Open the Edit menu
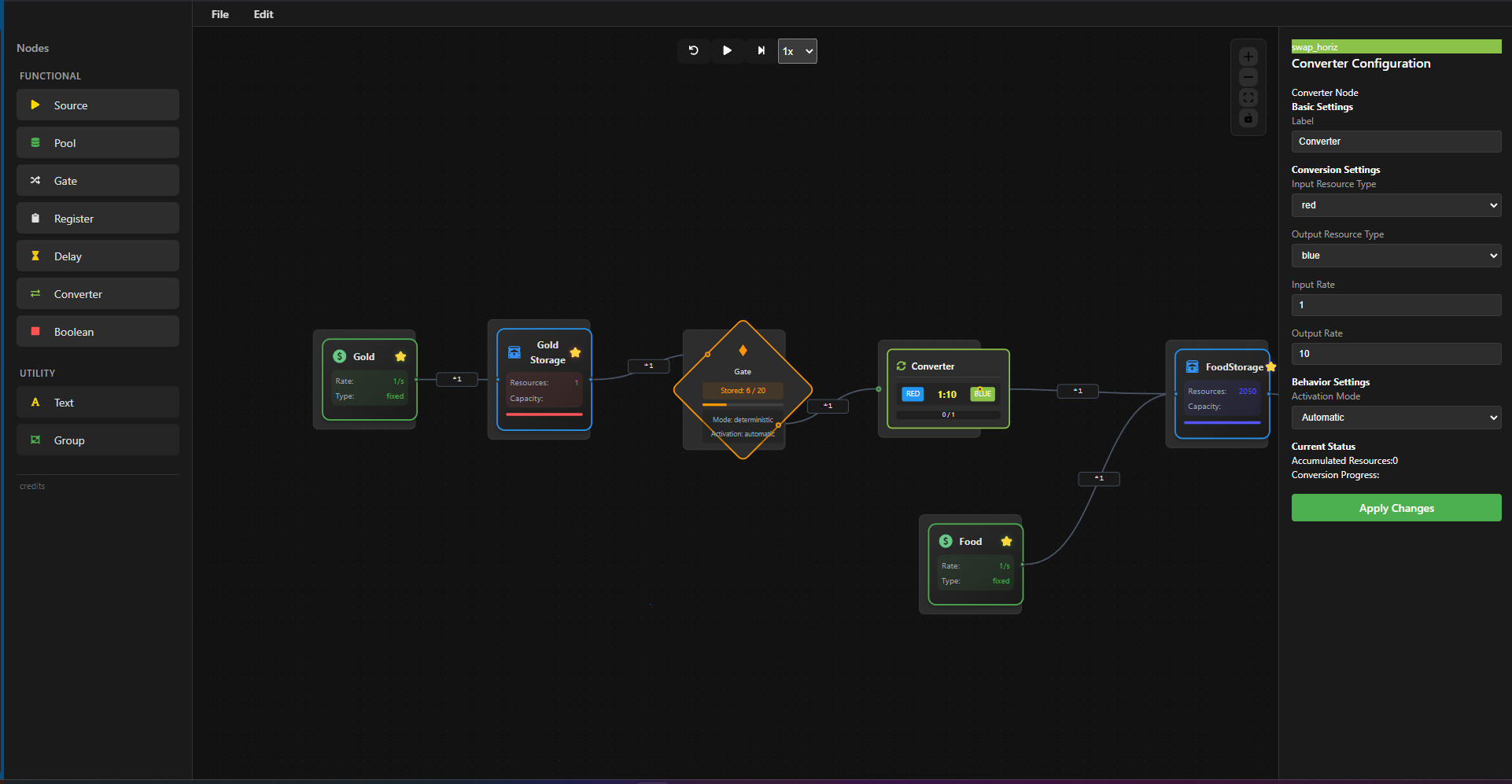Screen dimensions: 1512x784 tap(264, 14)
